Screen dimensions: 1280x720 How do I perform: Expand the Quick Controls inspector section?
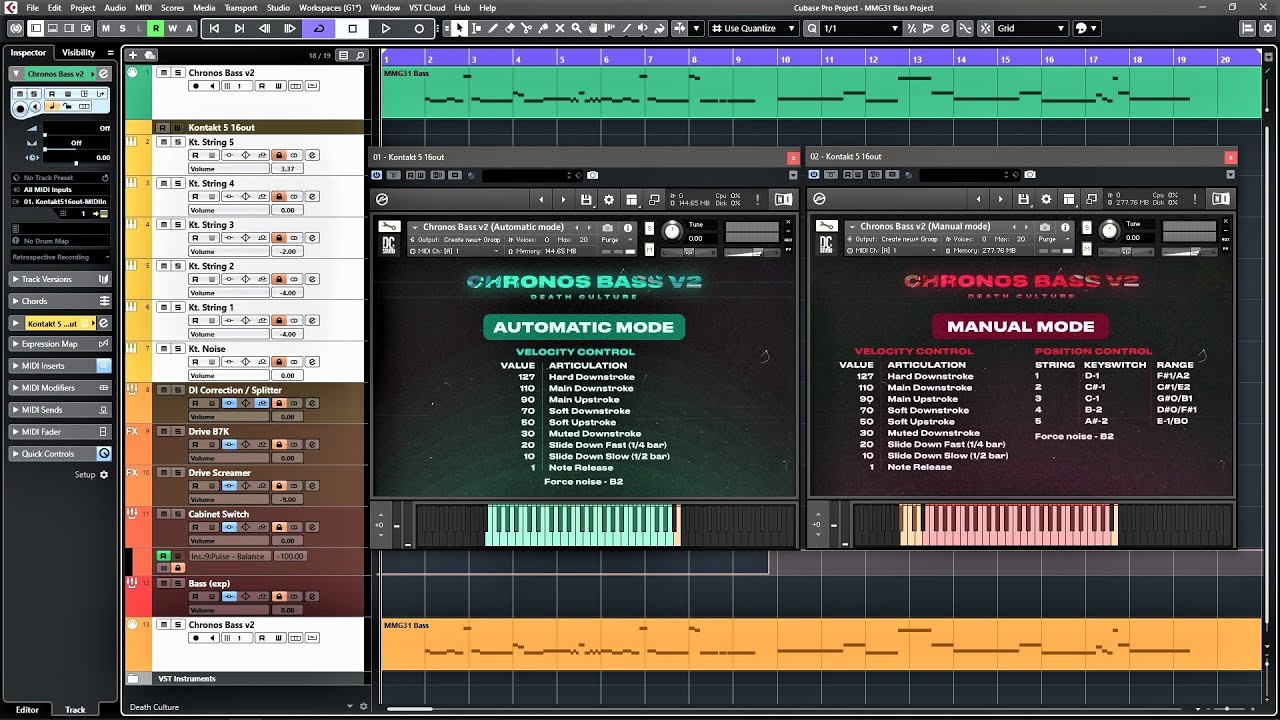61,453
